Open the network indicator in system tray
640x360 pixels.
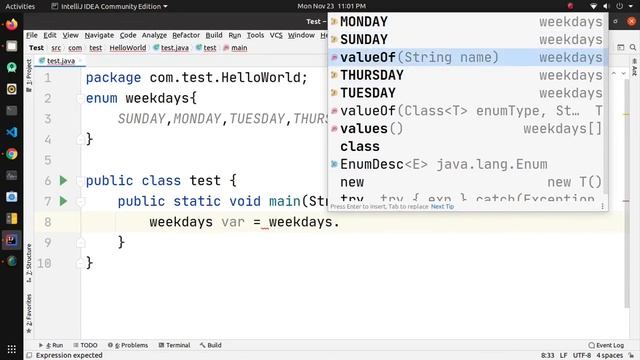pos(593,6)
